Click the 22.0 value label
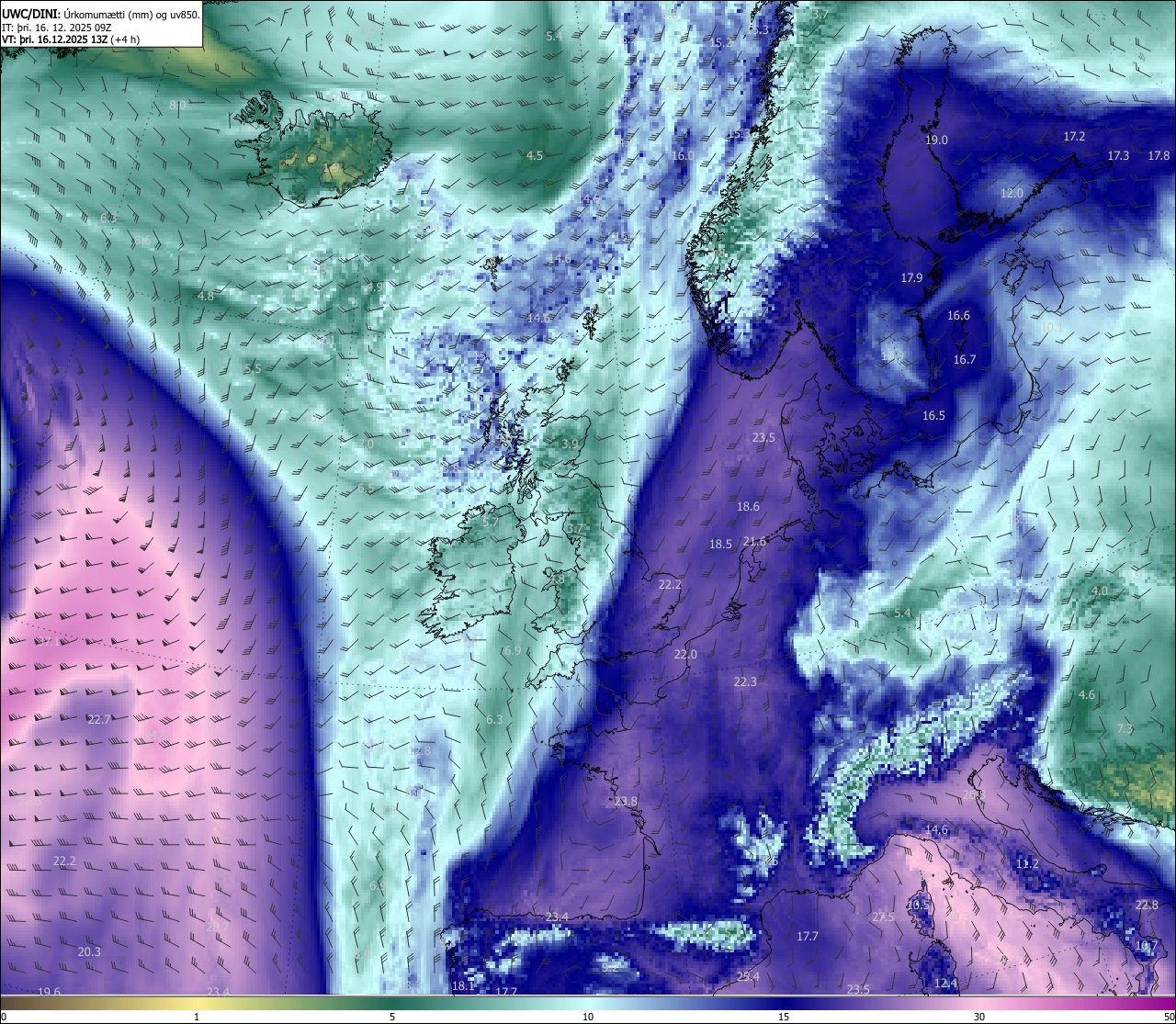Screen dimensions: 1176x1024 (685, 654)
